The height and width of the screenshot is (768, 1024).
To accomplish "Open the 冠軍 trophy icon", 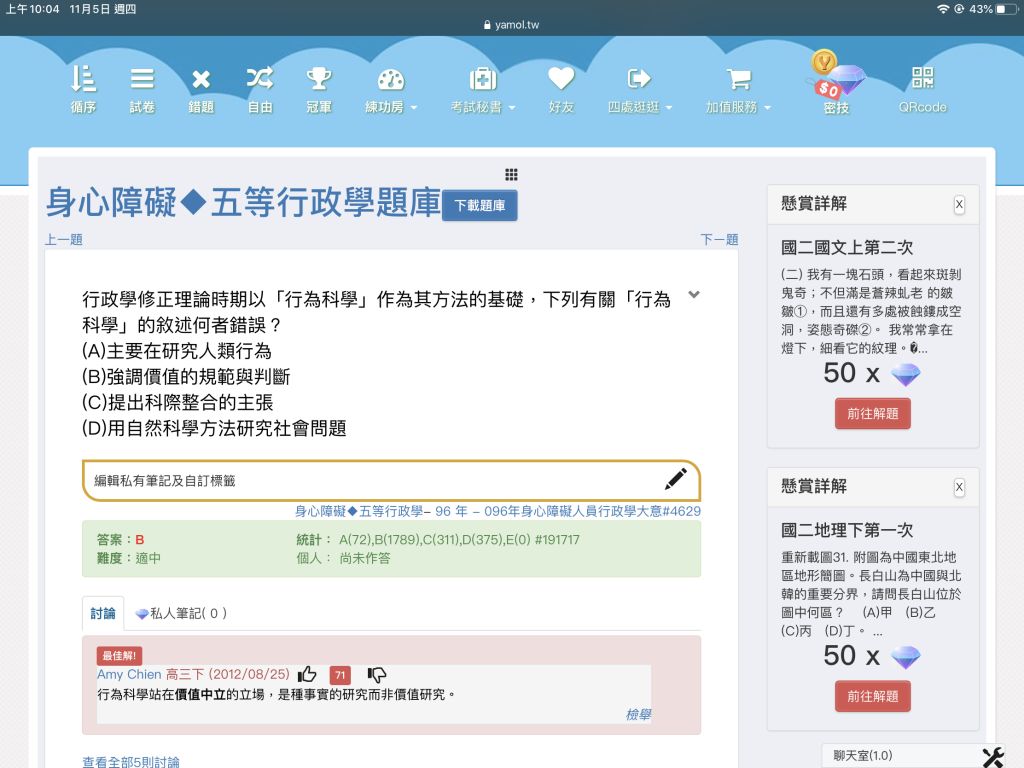I will tap(319, 89).
